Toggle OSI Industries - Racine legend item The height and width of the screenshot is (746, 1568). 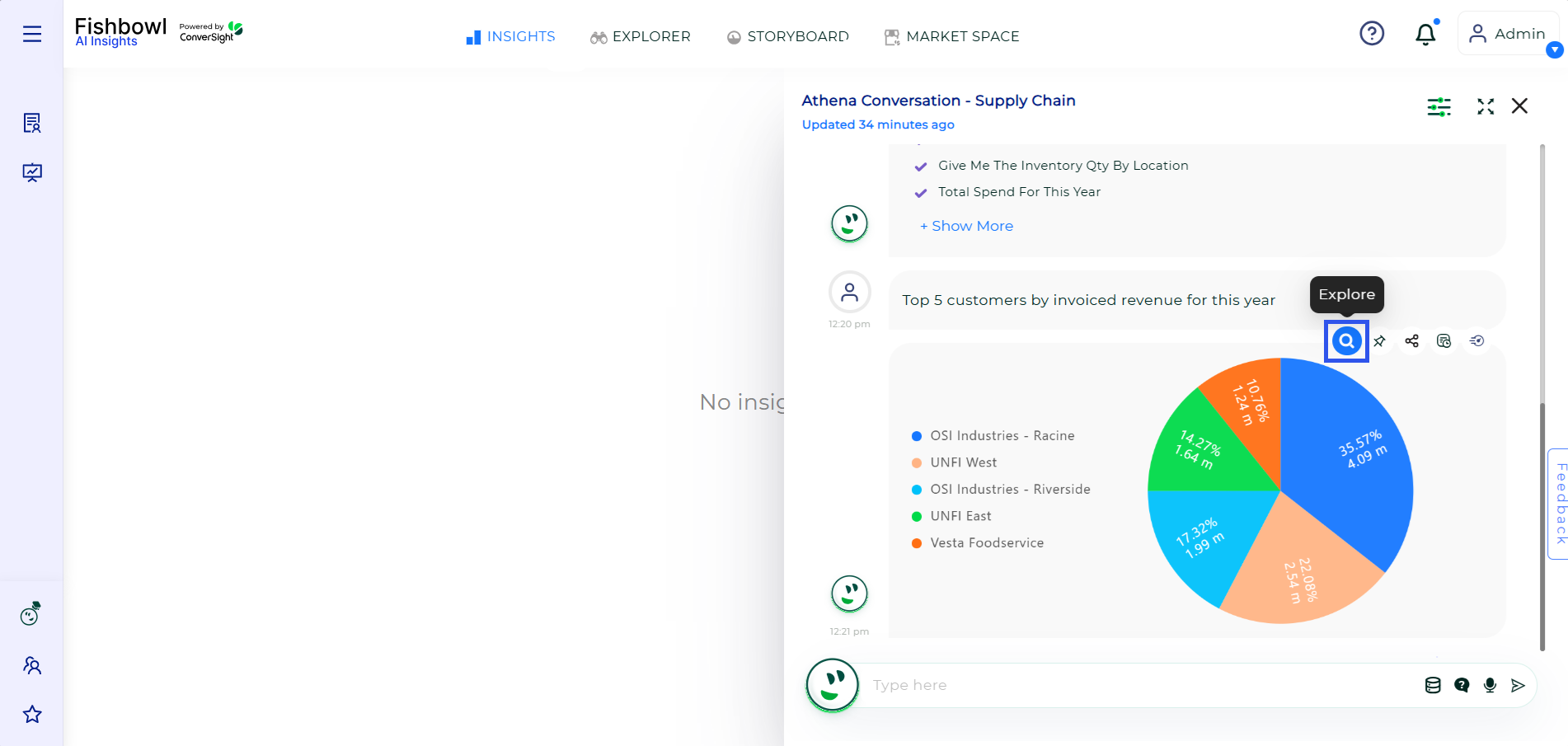click(993, 436)
